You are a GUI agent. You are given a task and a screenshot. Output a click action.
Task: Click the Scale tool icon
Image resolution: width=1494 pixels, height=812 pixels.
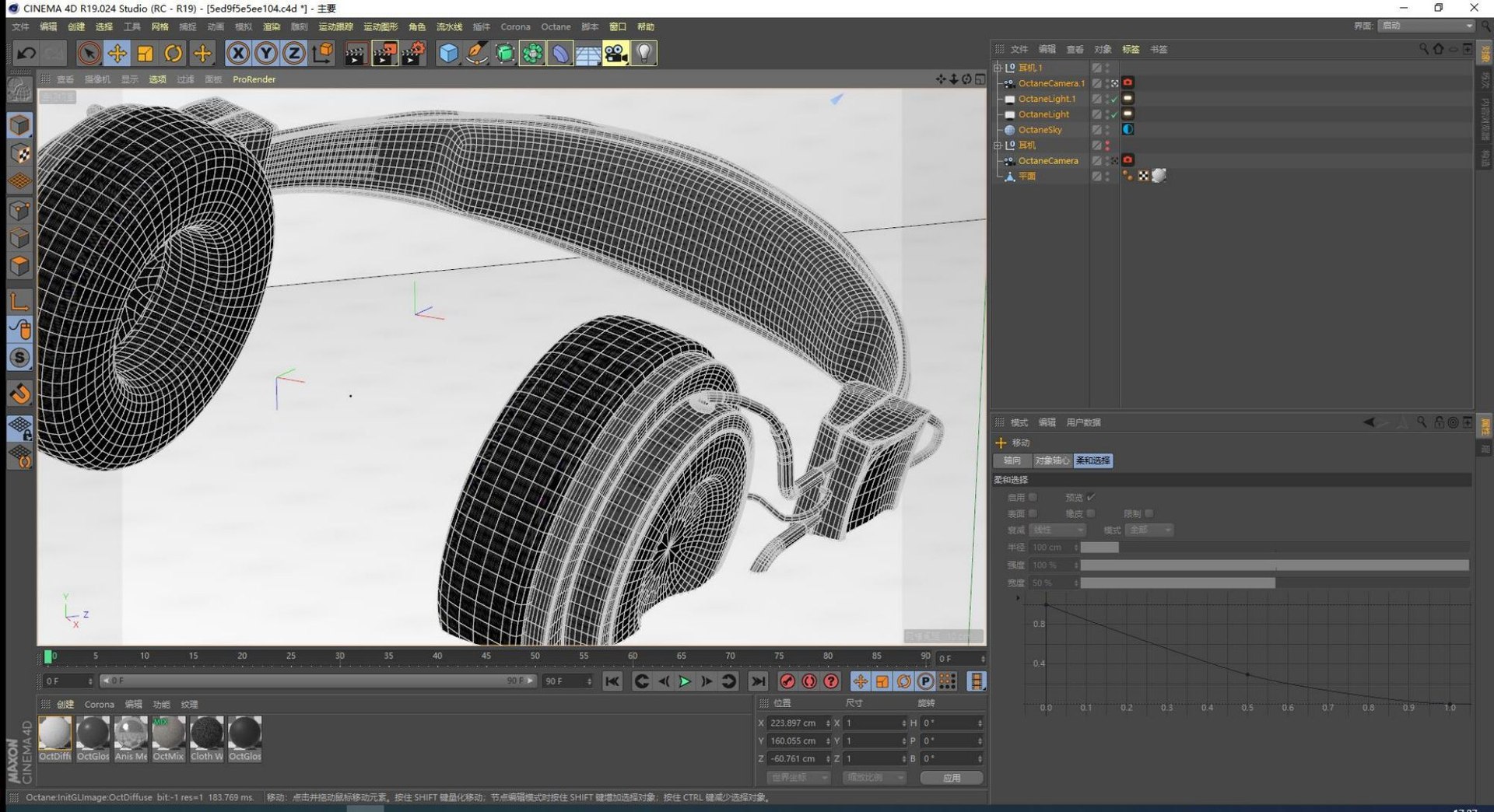(145, 54)
